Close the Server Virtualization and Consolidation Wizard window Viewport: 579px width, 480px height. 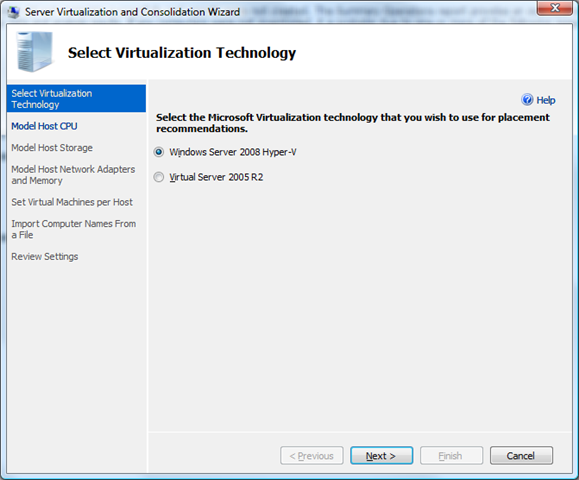point(554,8)
